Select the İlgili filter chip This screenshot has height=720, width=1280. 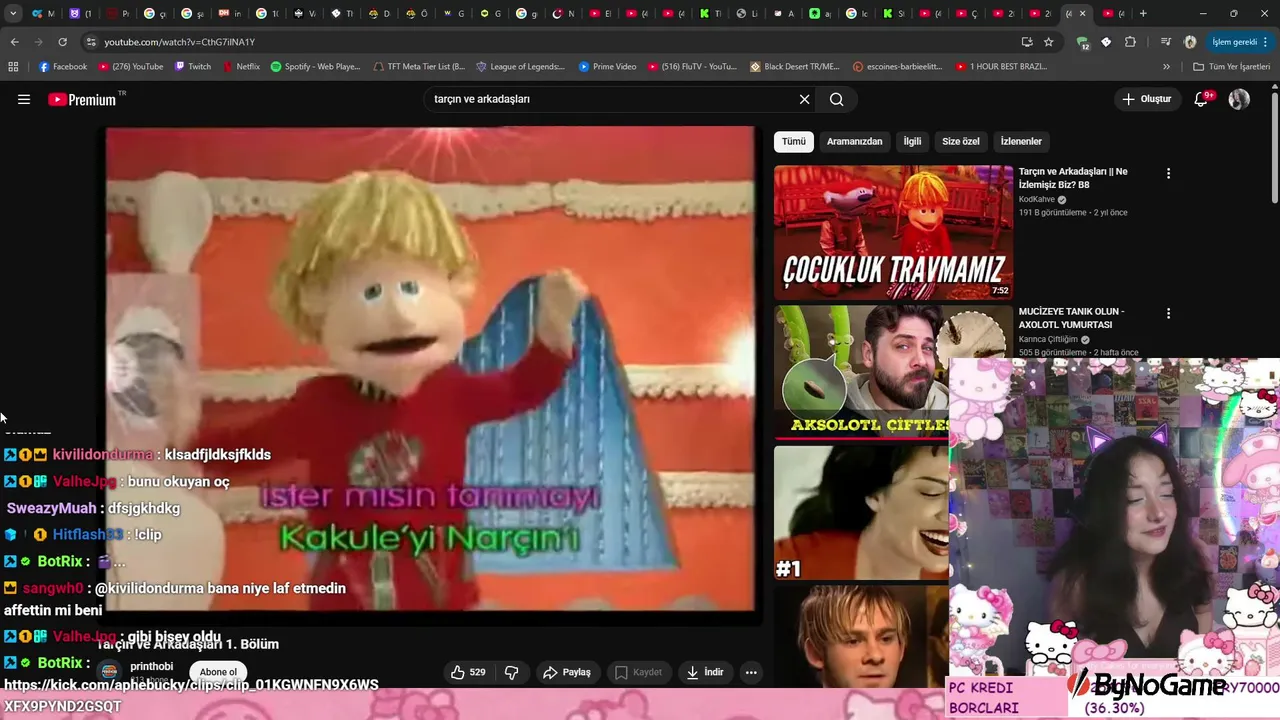pyautogui.click(x=913, y=141)
